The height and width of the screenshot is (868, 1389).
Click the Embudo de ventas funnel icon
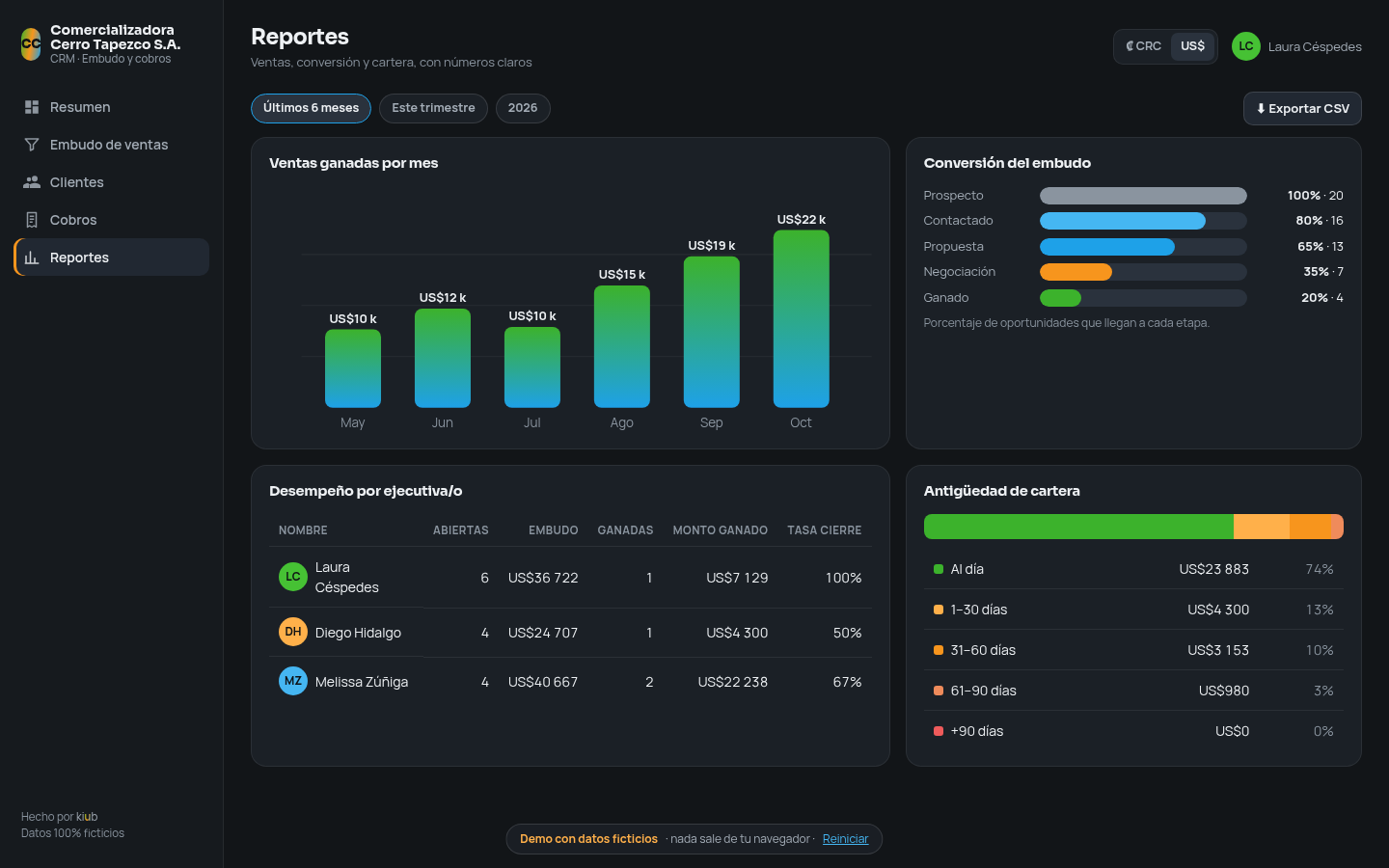pos(32,145)
